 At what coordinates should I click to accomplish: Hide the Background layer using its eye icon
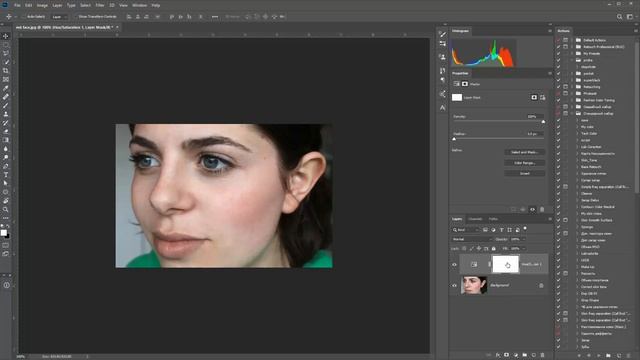click(x=454, y=285)
